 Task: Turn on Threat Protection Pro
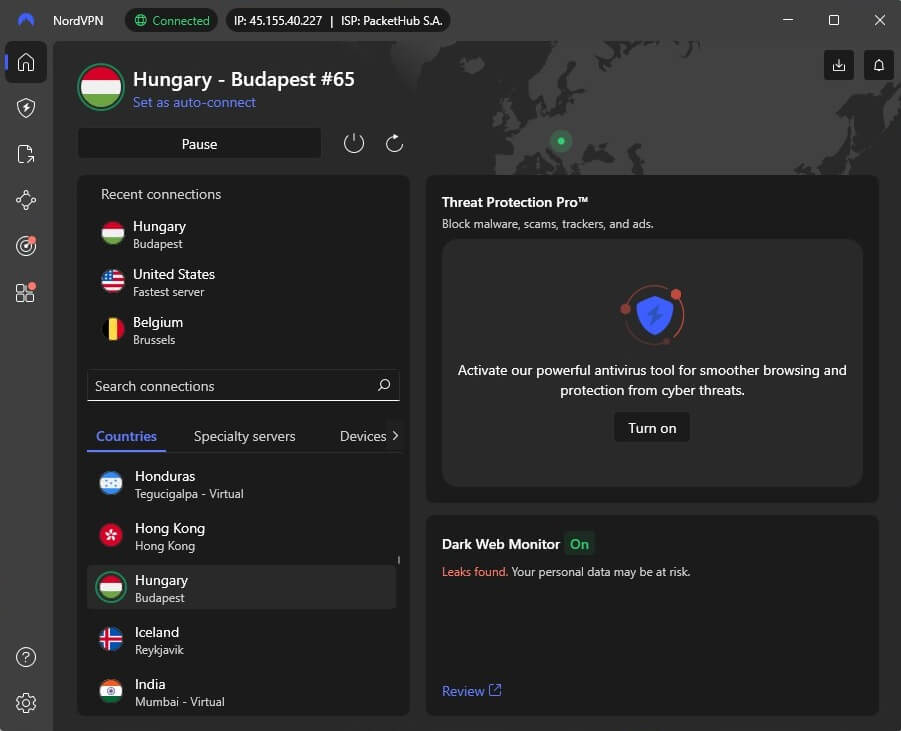[652, 428]
